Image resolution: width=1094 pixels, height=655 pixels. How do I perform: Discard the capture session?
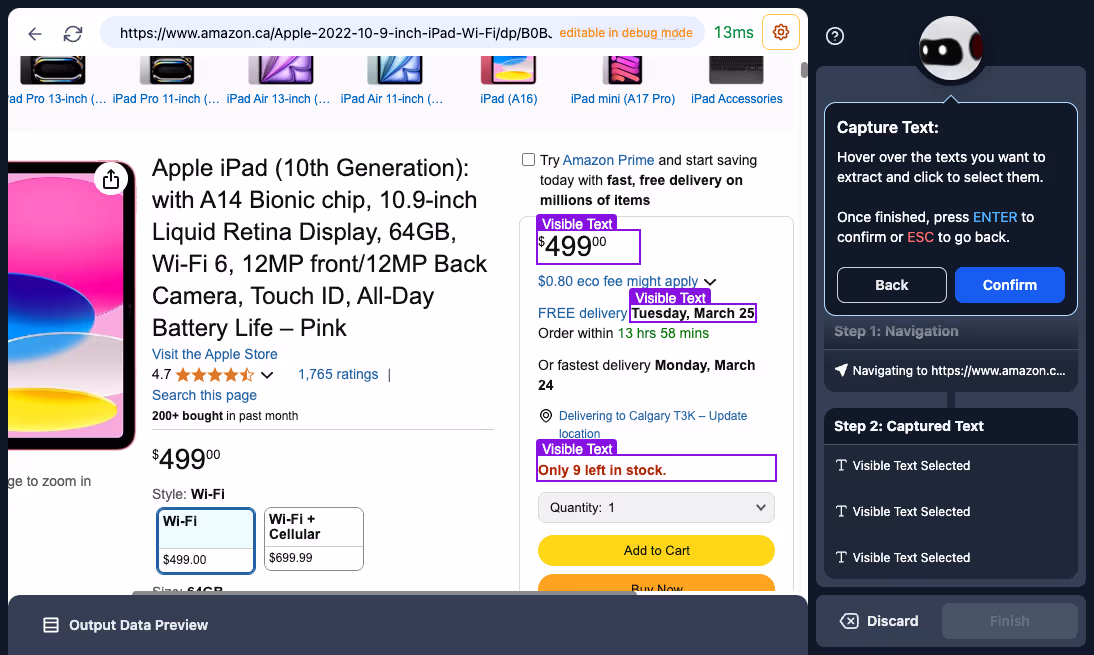click(878, 620)
